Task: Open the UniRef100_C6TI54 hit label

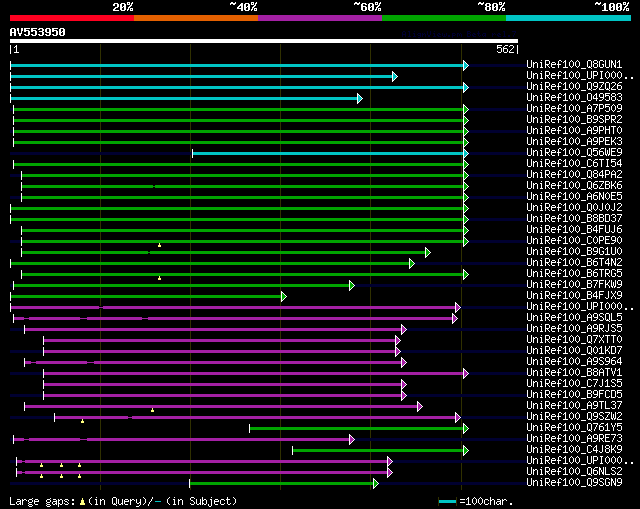Action: click(574, 164)
